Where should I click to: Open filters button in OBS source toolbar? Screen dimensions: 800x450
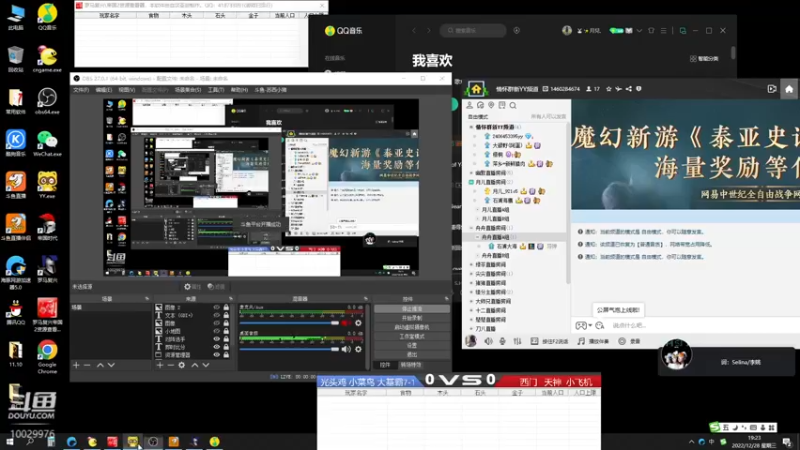coord(216,287)
